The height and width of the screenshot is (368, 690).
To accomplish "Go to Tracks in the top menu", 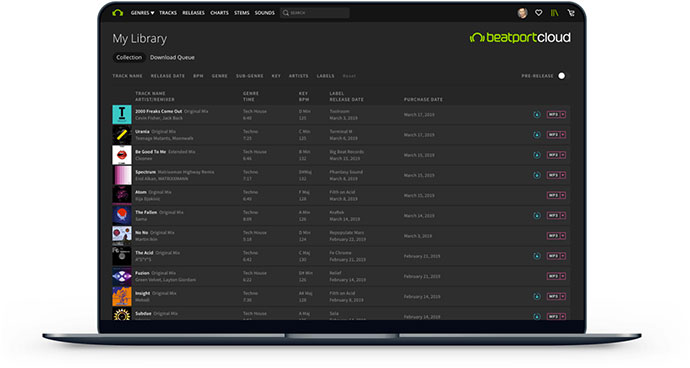I will [168, 13].
